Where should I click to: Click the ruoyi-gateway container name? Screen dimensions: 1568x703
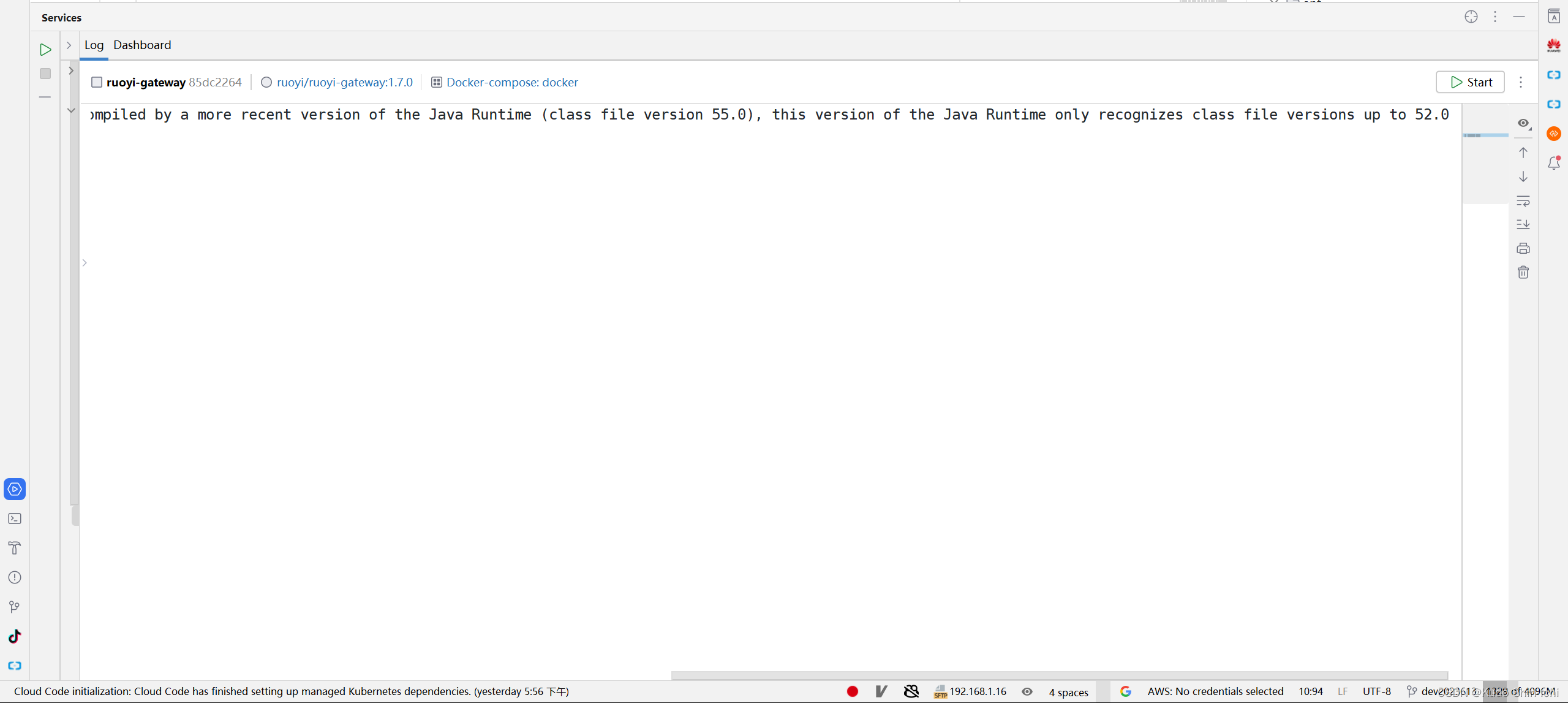pyautogui.click(x=146, y=83)
